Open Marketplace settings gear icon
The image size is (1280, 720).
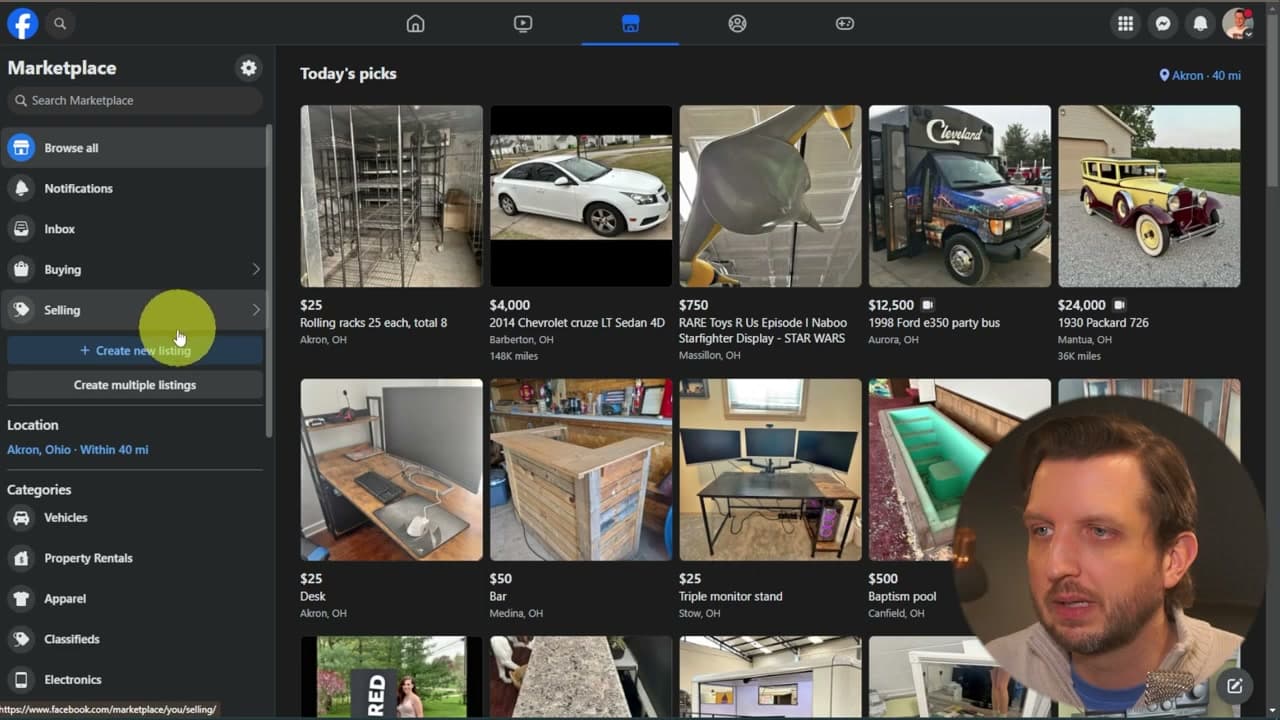(x=248, y=68)
